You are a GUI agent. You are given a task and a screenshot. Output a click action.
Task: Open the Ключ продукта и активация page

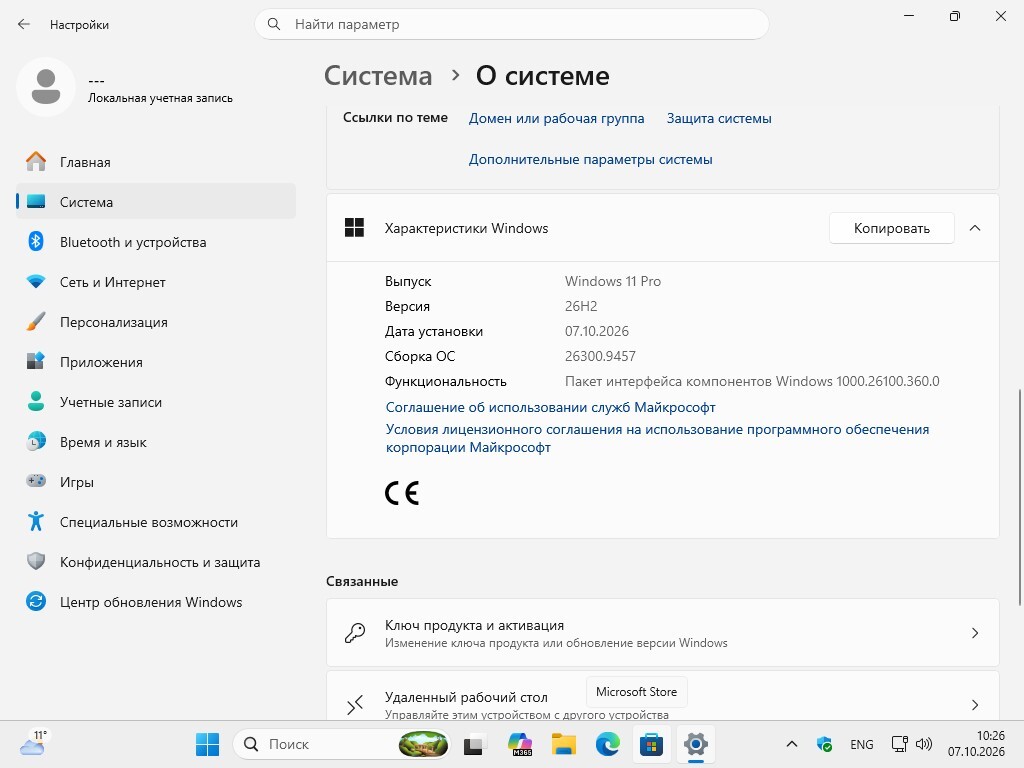(x=662, y=633)
